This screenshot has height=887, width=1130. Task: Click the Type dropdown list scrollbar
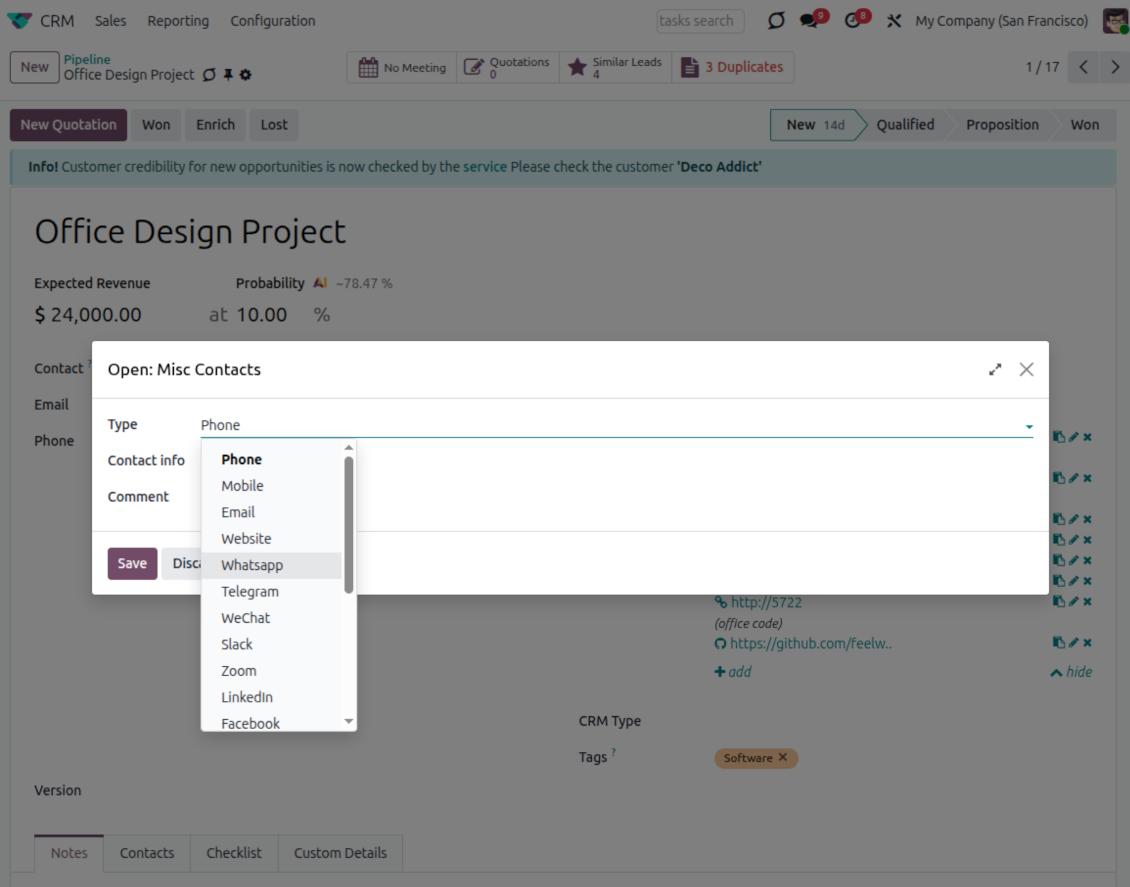tap(349, 525)
